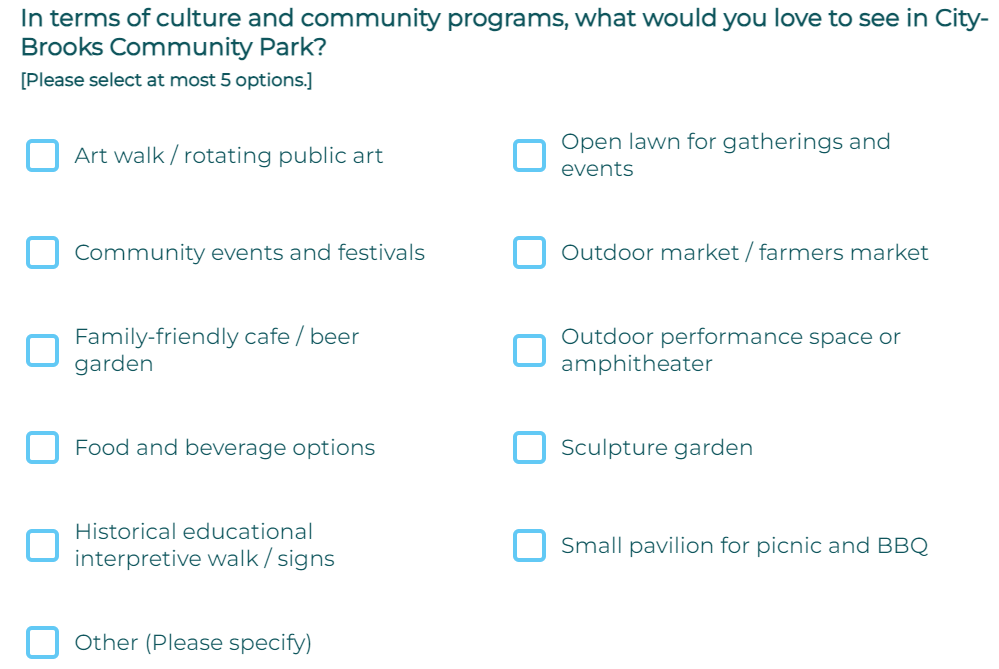Click the "Open lawn for gatherings and events" label

point(725,155)
